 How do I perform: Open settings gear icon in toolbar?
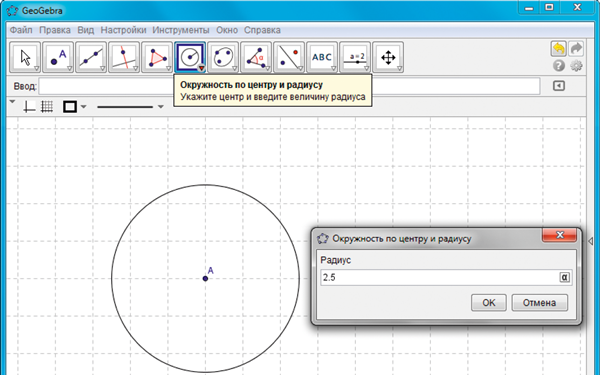pos(576,66)
